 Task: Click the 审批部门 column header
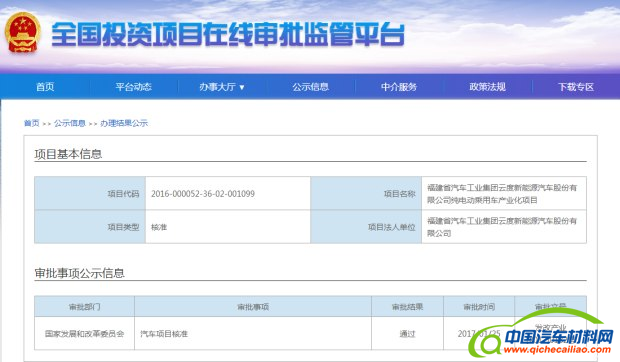pos(84,307)
